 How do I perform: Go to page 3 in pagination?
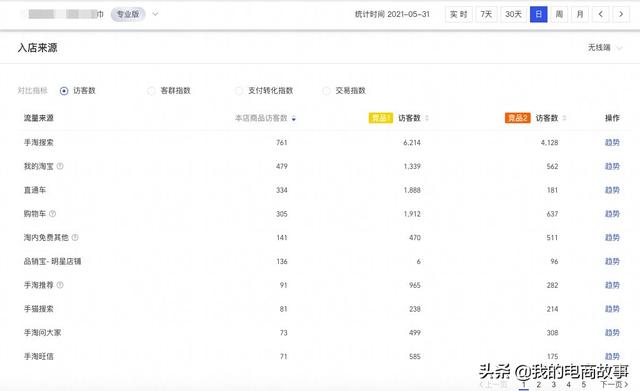(x=553, y=384)
